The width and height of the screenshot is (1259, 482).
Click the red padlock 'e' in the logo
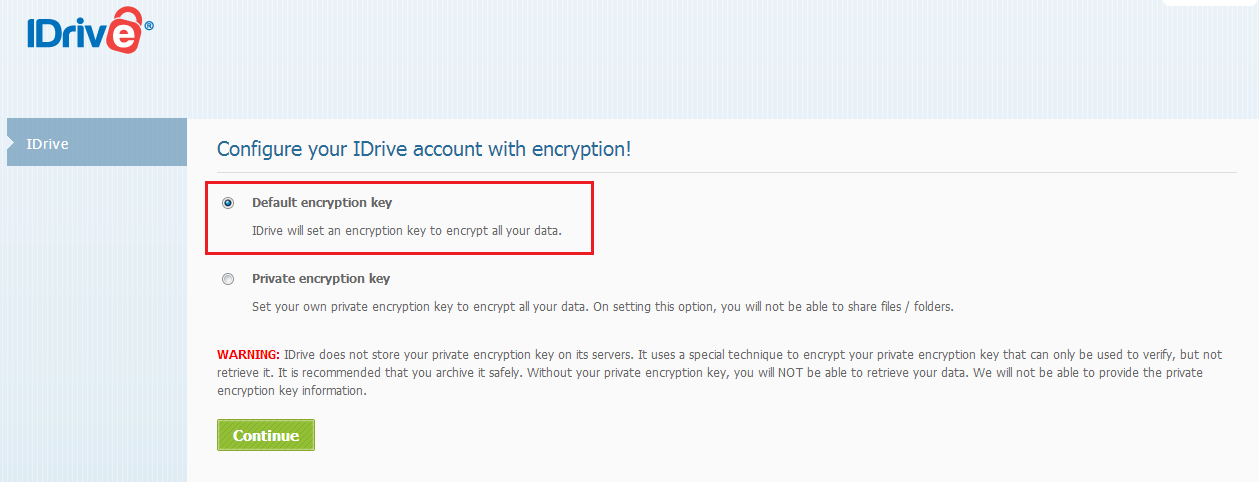124,29
